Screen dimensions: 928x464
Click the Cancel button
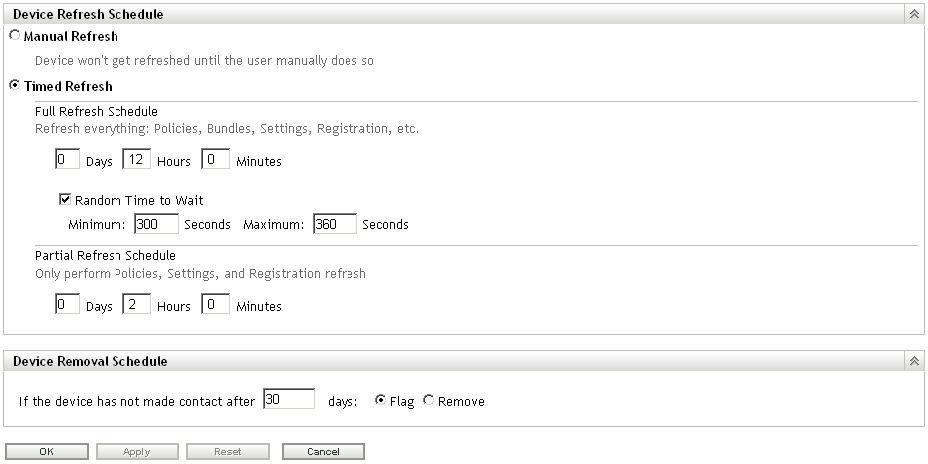(x=323, y=452)
